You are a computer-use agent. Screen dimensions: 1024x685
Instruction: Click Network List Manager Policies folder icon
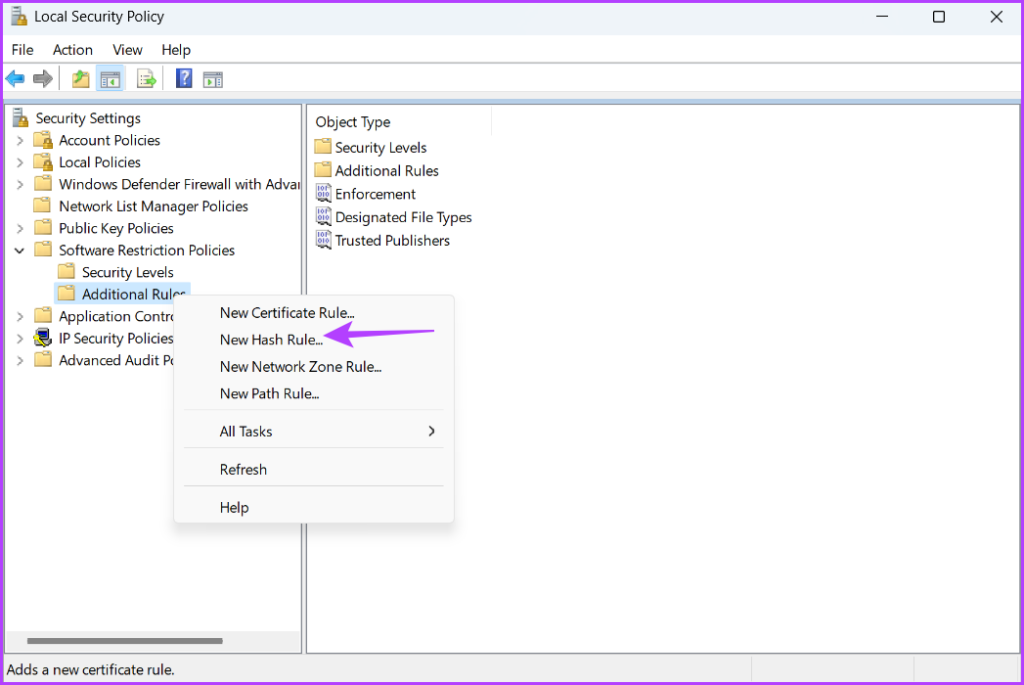42,206
